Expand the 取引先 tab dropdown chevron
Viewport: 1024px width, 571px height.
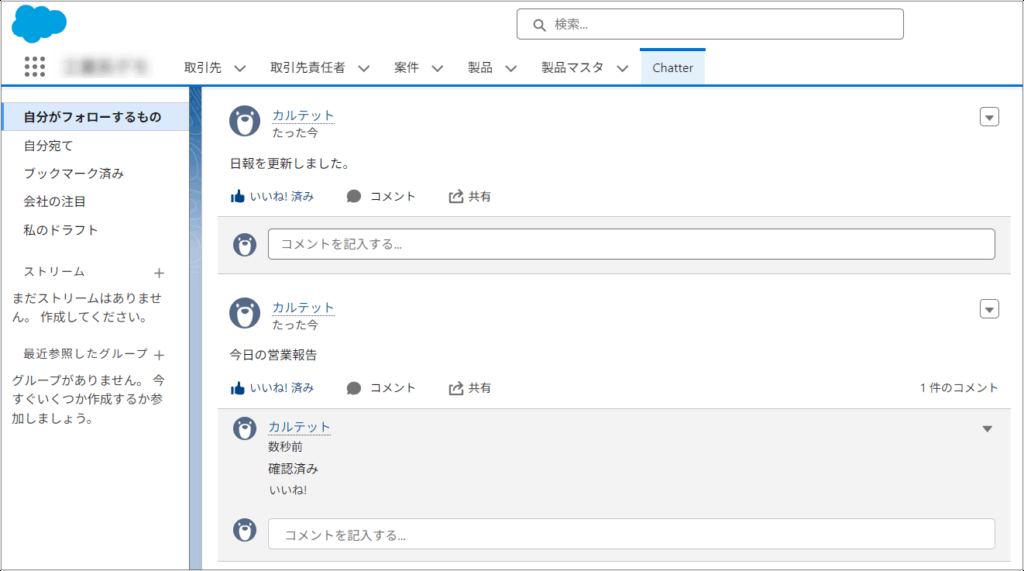pos(240,68)
